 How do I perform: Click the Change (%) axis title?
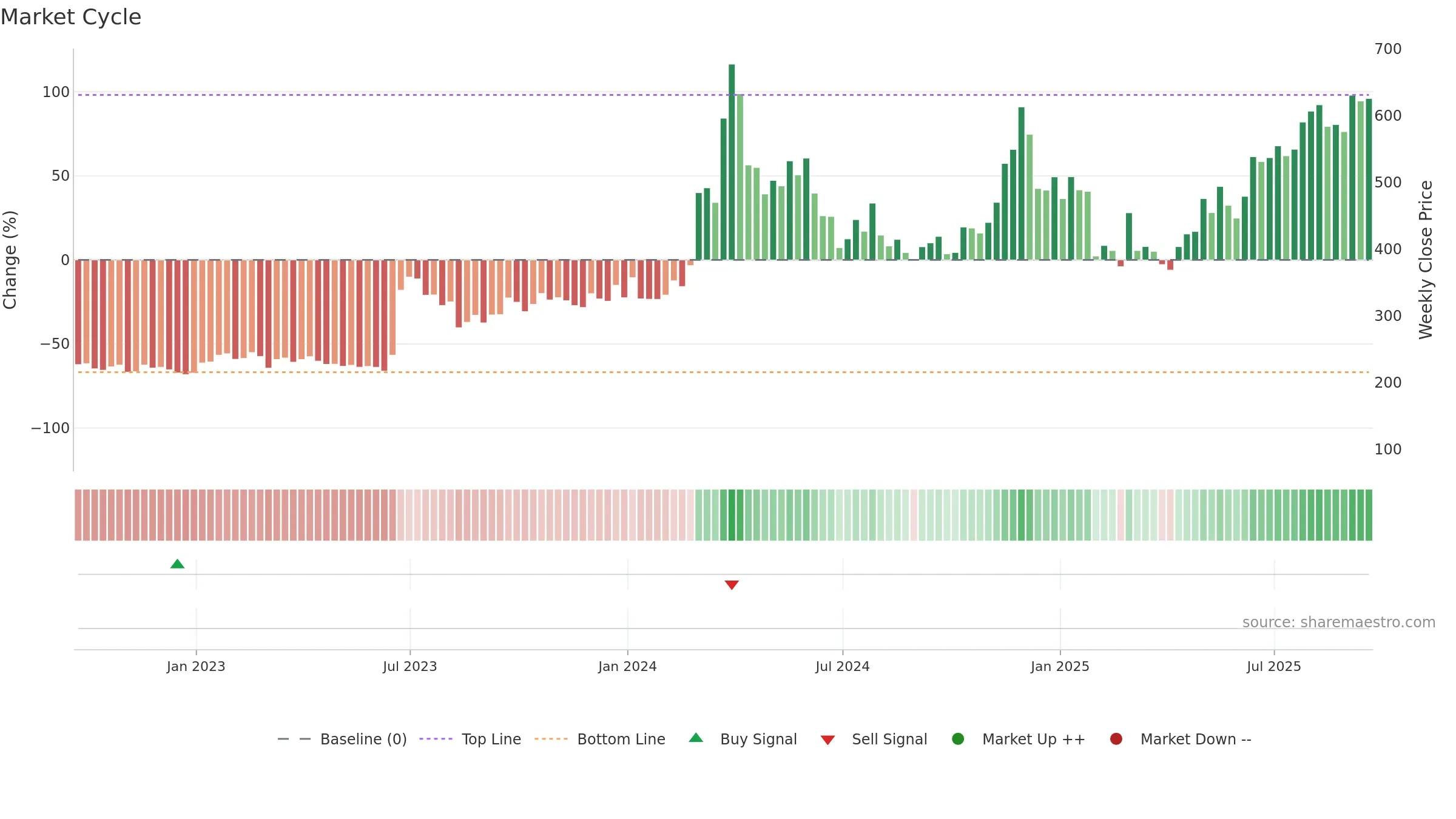pos(10,260)
